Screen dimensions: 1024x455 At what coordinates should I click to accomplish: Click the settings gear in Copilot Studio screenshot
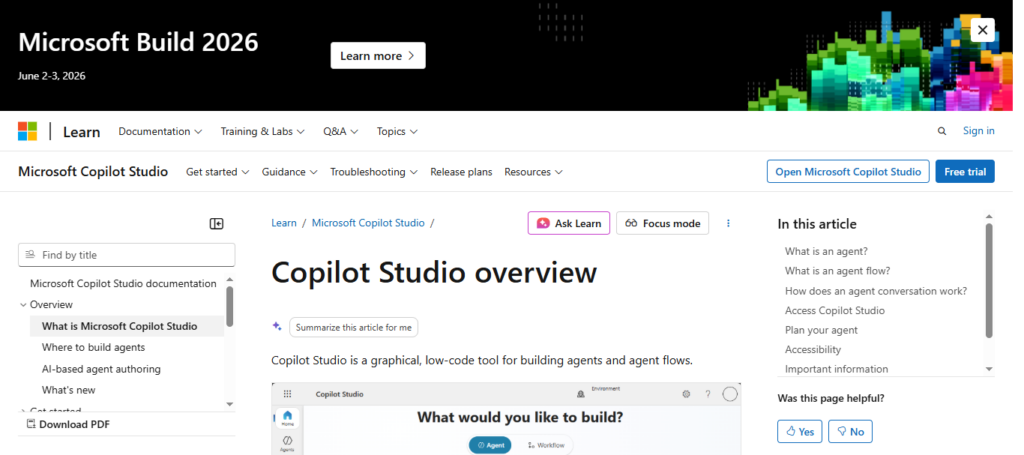686,394
